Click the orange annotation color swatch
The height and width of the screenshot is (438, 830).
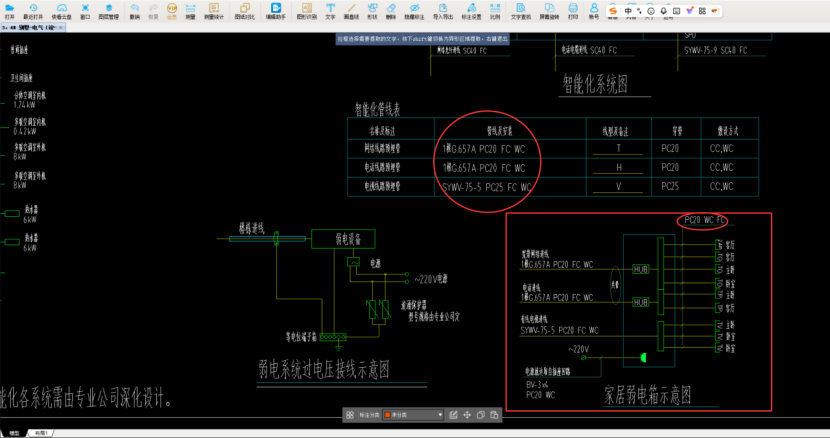pos(387,414)
